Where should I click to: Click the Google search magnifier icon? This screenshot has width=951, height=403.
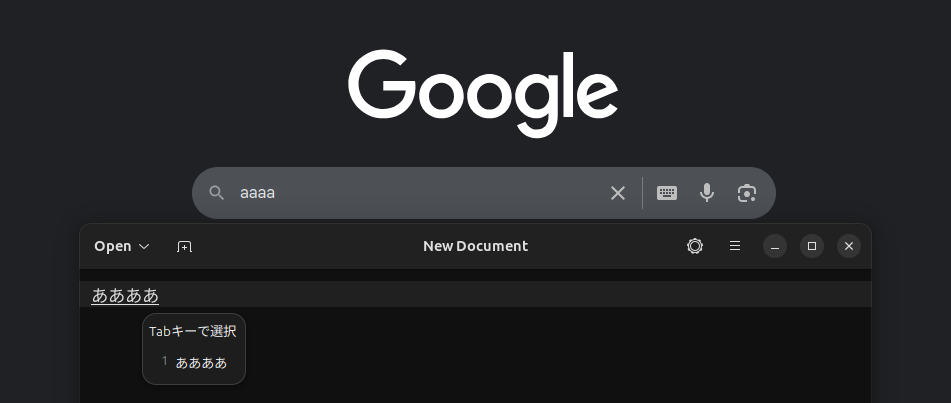pos(217,193)
